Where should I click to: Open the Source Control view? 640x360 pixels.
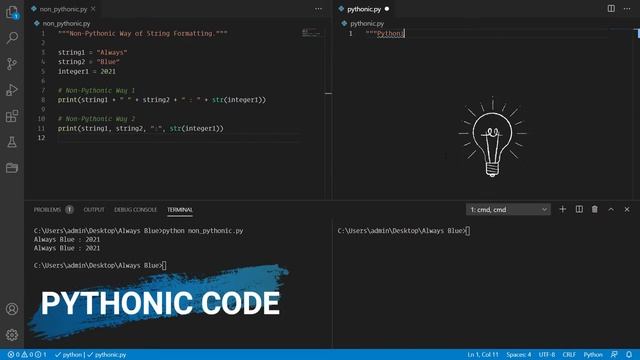click(12, 64)
